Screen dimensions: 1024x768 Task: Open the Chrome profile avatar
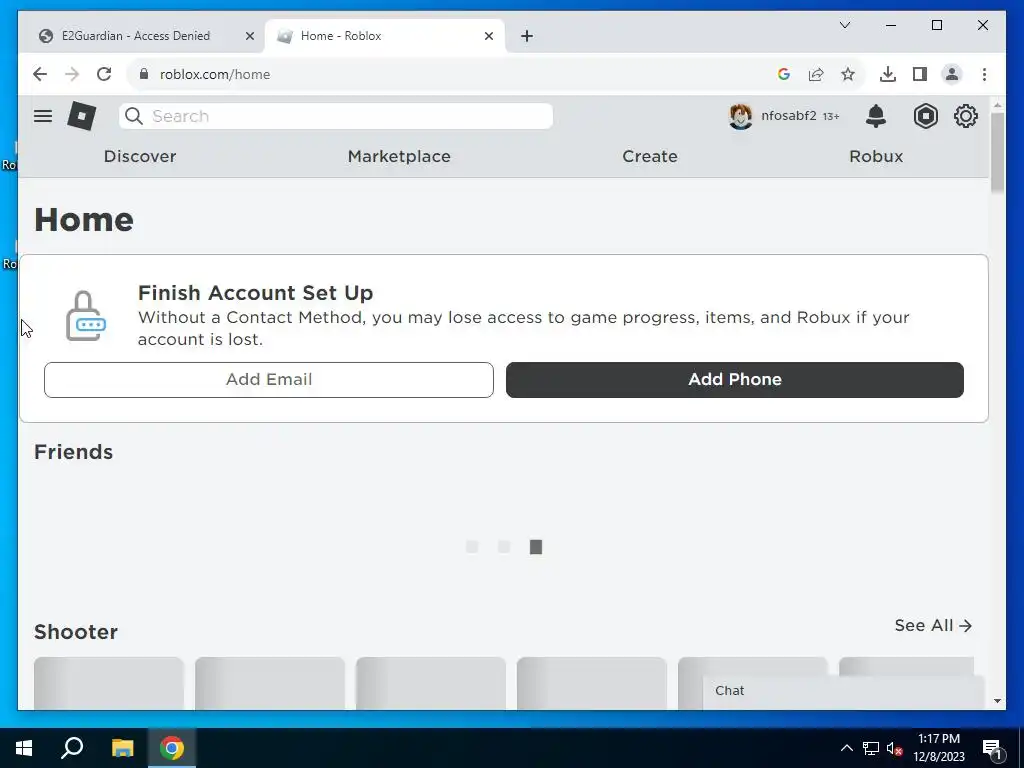pos(952,74)
